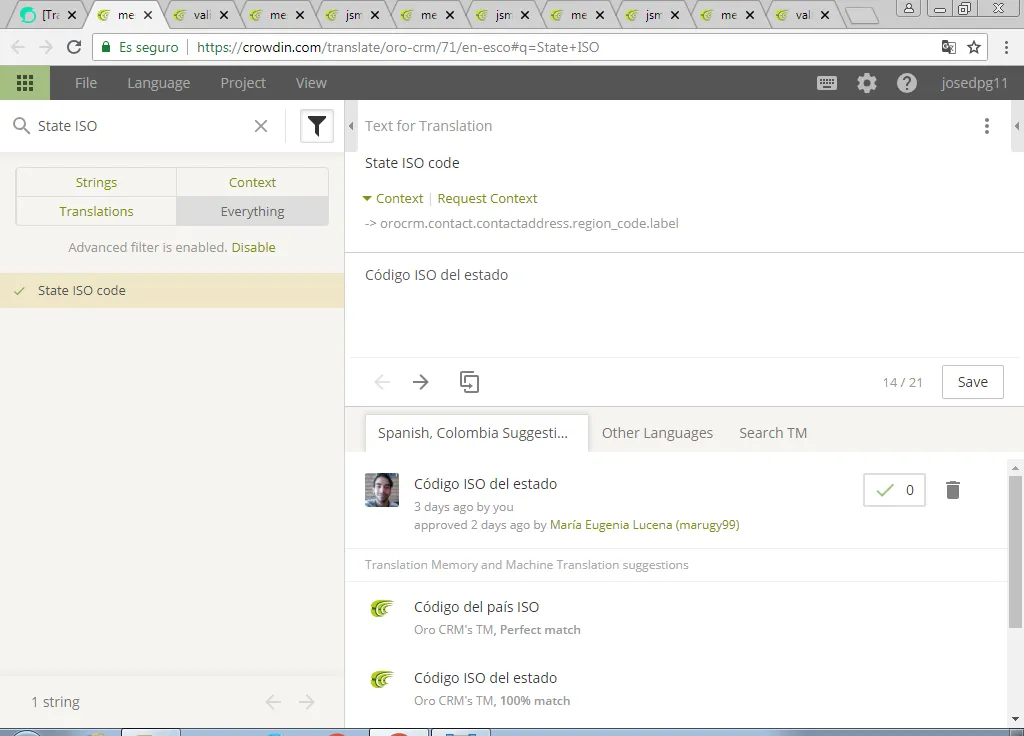Screen dimensions: 1024x736
Task: Open the Project menu
Action: coord(243,83)
